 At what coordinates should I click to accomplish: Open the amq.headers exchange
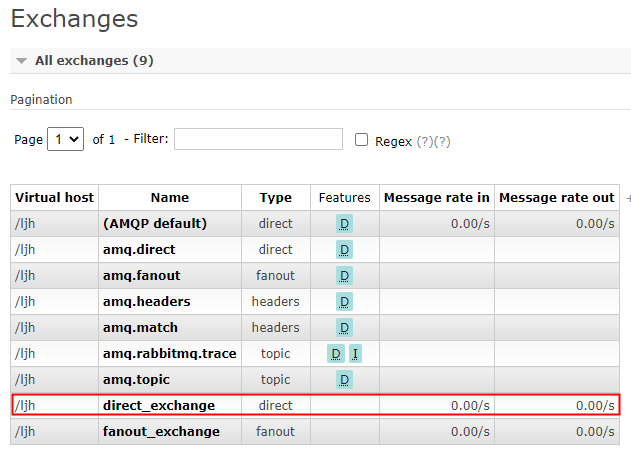pos(146,301)
